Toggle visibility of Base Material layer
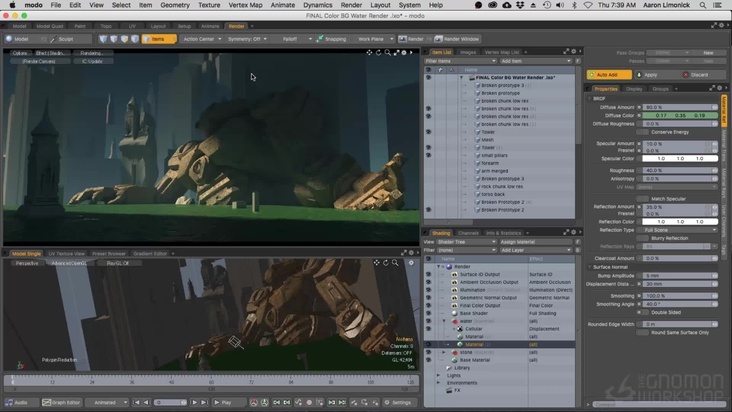Screen dimensions: 732x412 428,360
